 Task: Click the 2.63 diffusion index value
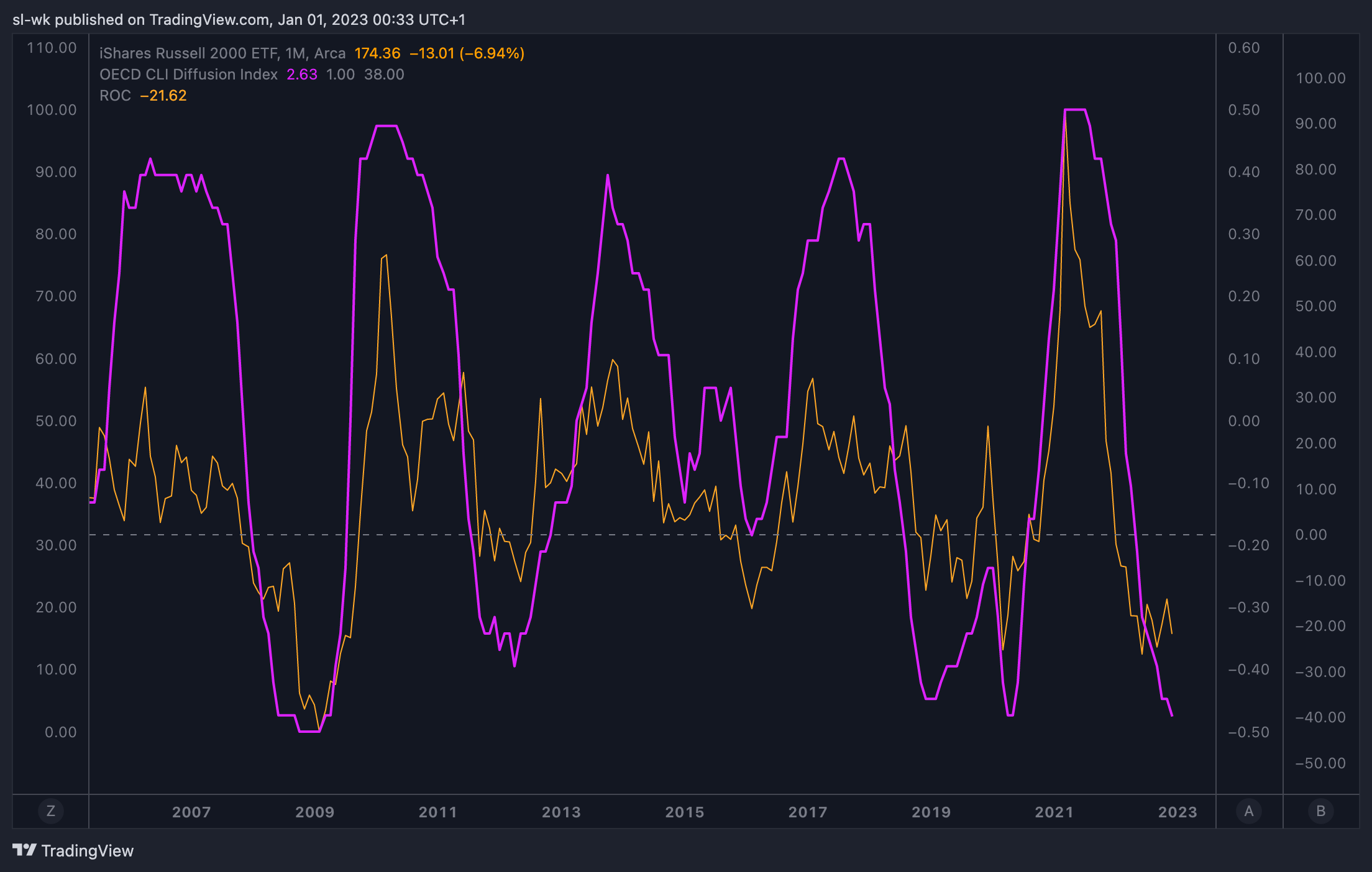tap(302, 75)
